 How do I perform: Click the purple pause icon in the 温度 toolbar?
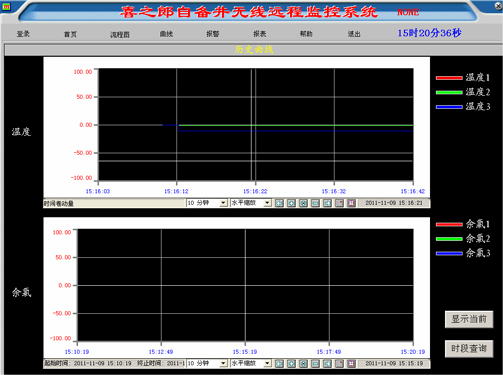click(351, 203)
